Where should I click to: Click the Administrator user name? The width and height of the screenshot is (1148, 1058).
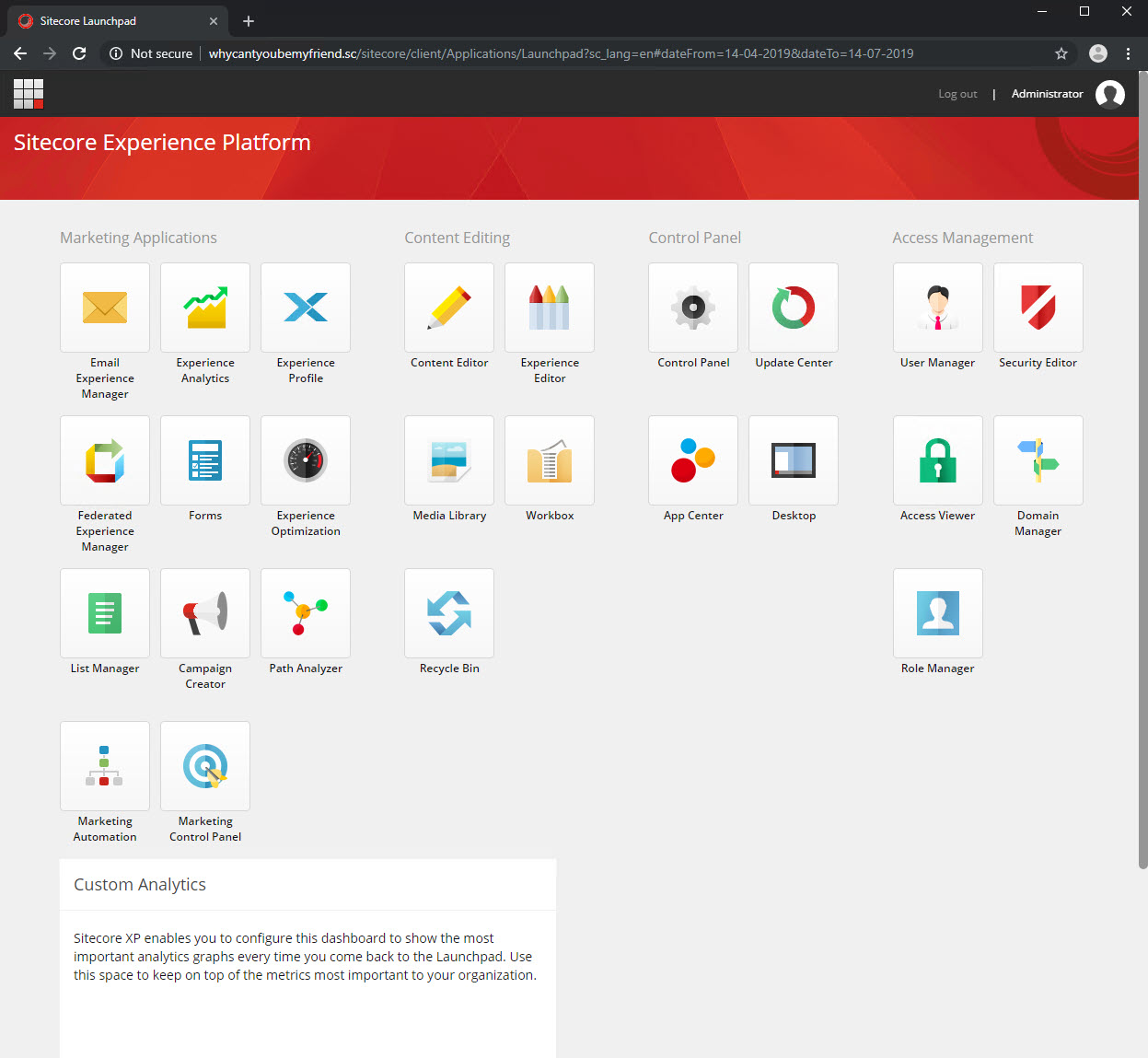click(1047, 94)
